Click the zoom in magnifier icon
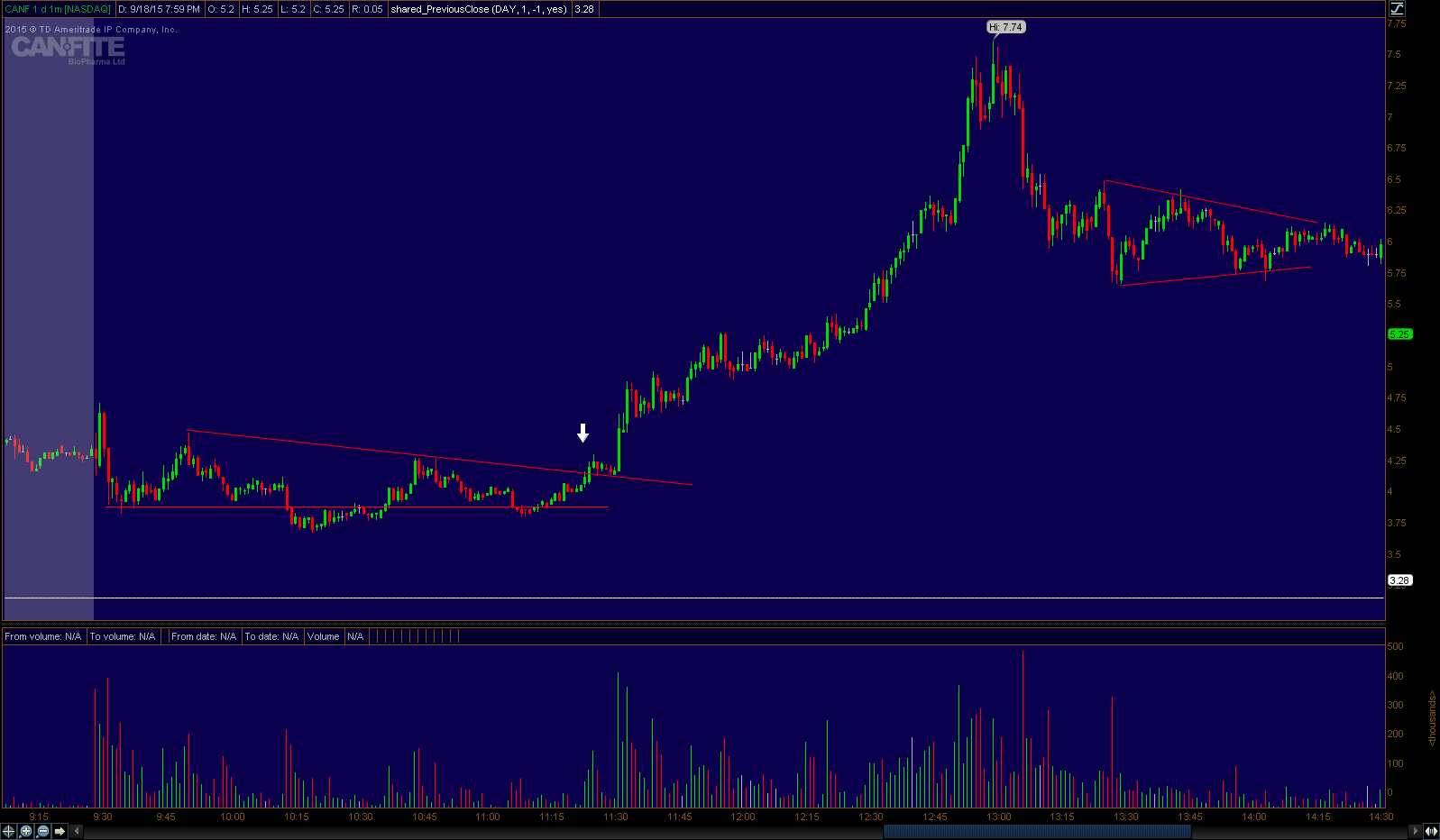Viewport: 1440px width, 840px height. pos(26,831)
